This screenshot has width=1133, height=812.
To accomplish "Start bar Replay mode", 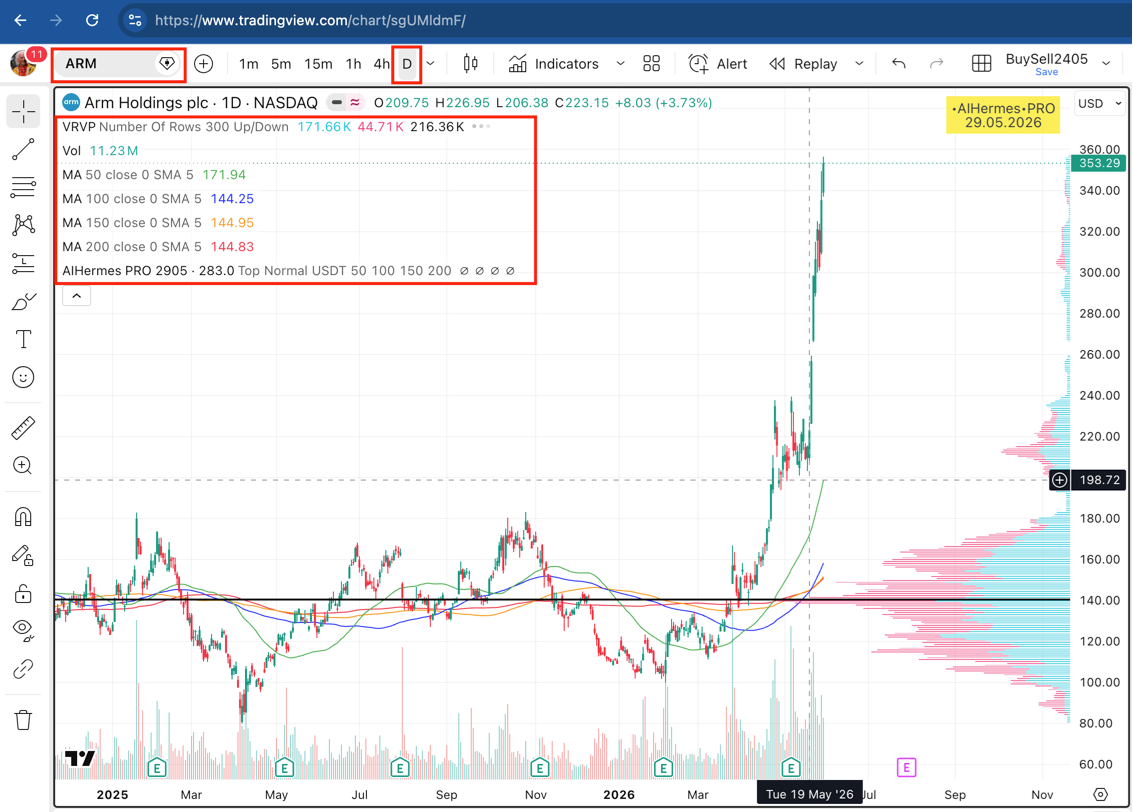I will click(x=804, y=64).
